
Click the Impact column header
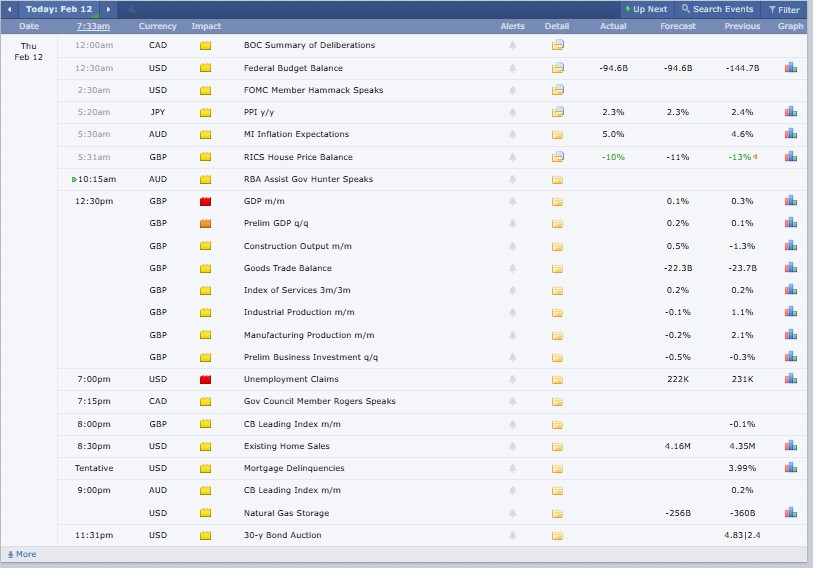pyautogui.click(x=206, y=26)
